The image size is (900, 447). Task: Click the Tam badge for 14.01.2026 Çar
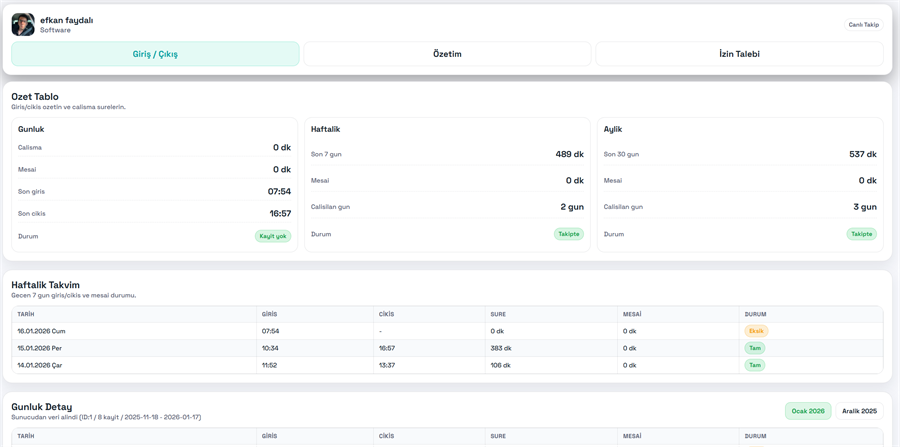[x=755, y=365]
